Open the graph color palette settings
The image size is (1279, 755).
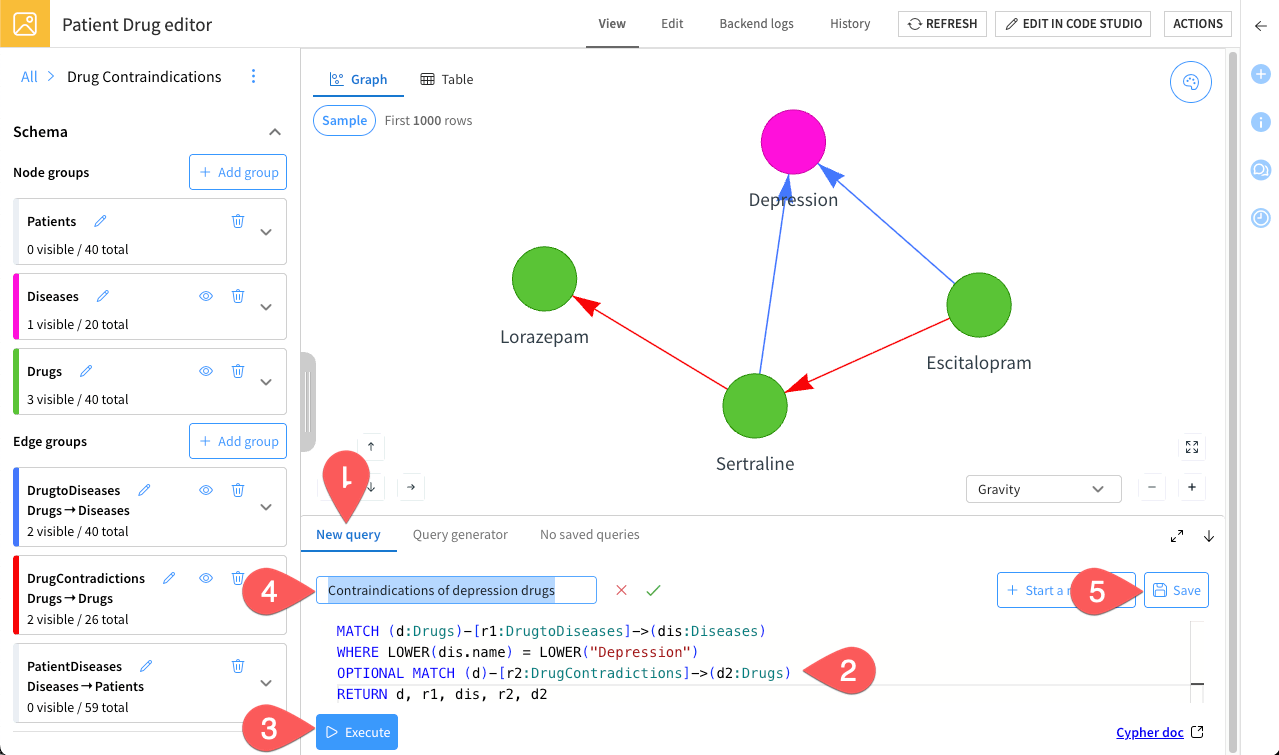point(1190,83)
